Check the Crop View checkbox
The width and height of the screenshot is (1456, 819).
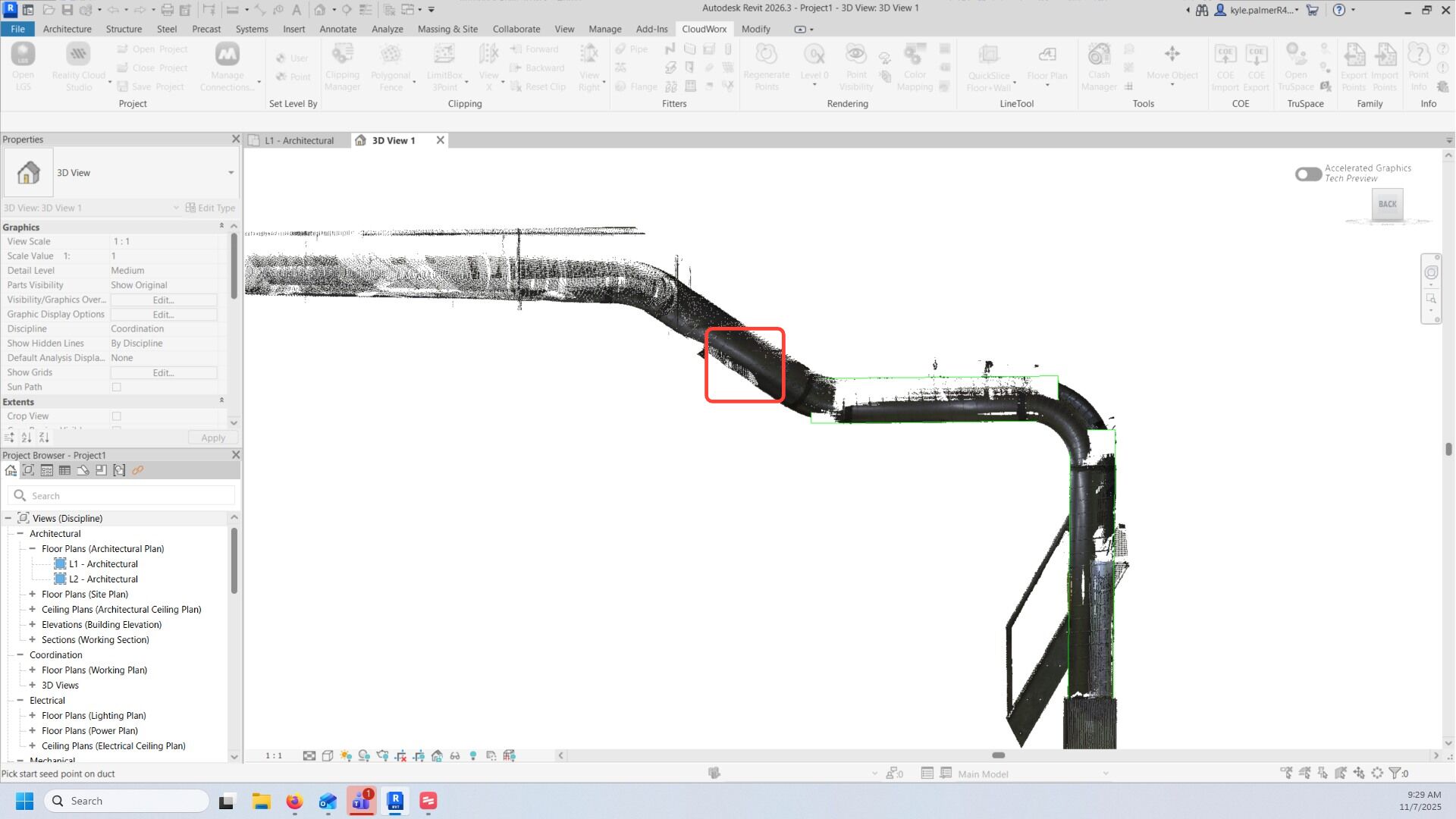point(117,416)
